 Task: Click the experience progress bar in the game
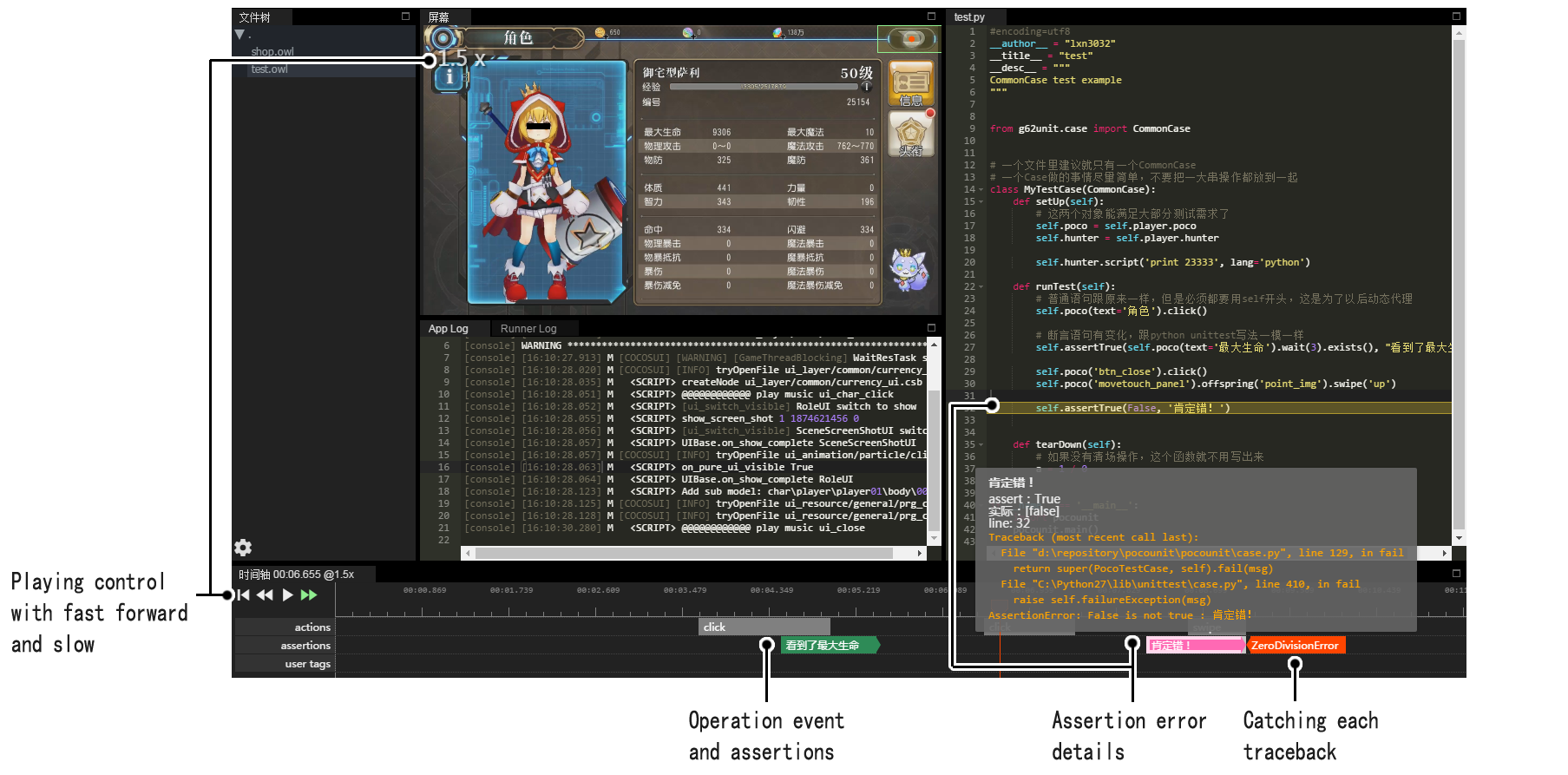point(764,87)
